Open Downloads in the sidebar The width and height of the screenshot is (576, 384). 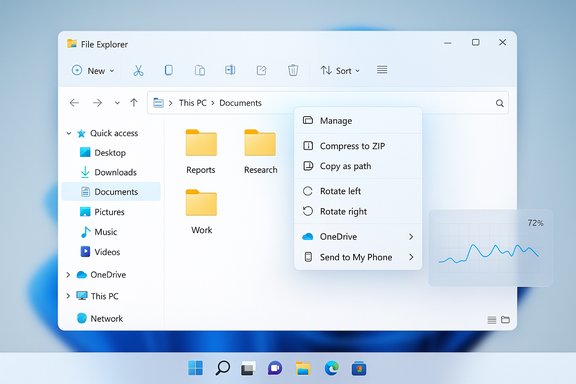(x=108, y=172)
